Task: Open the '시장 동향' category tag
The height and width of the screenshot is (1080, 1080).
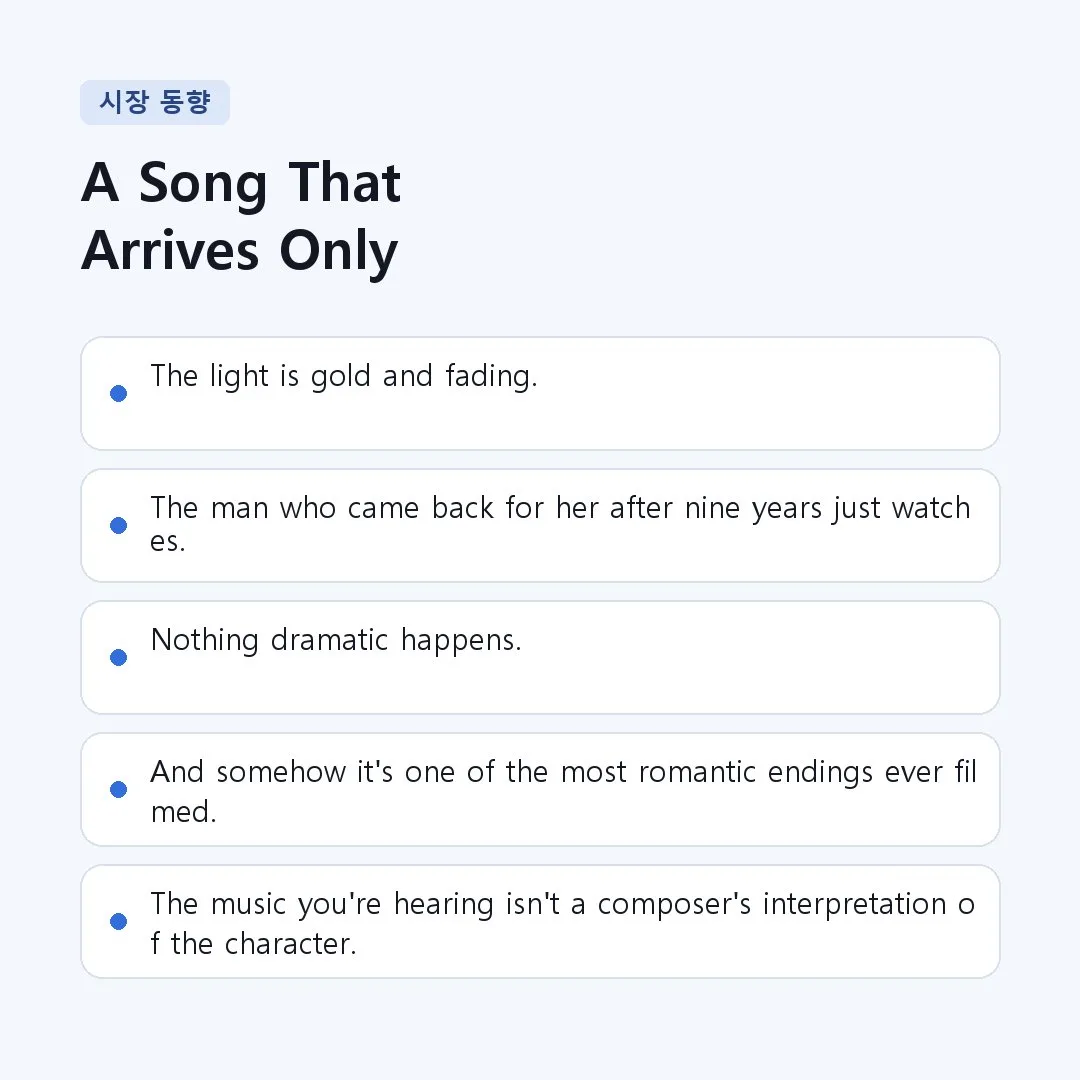Action: click(155, 103)
